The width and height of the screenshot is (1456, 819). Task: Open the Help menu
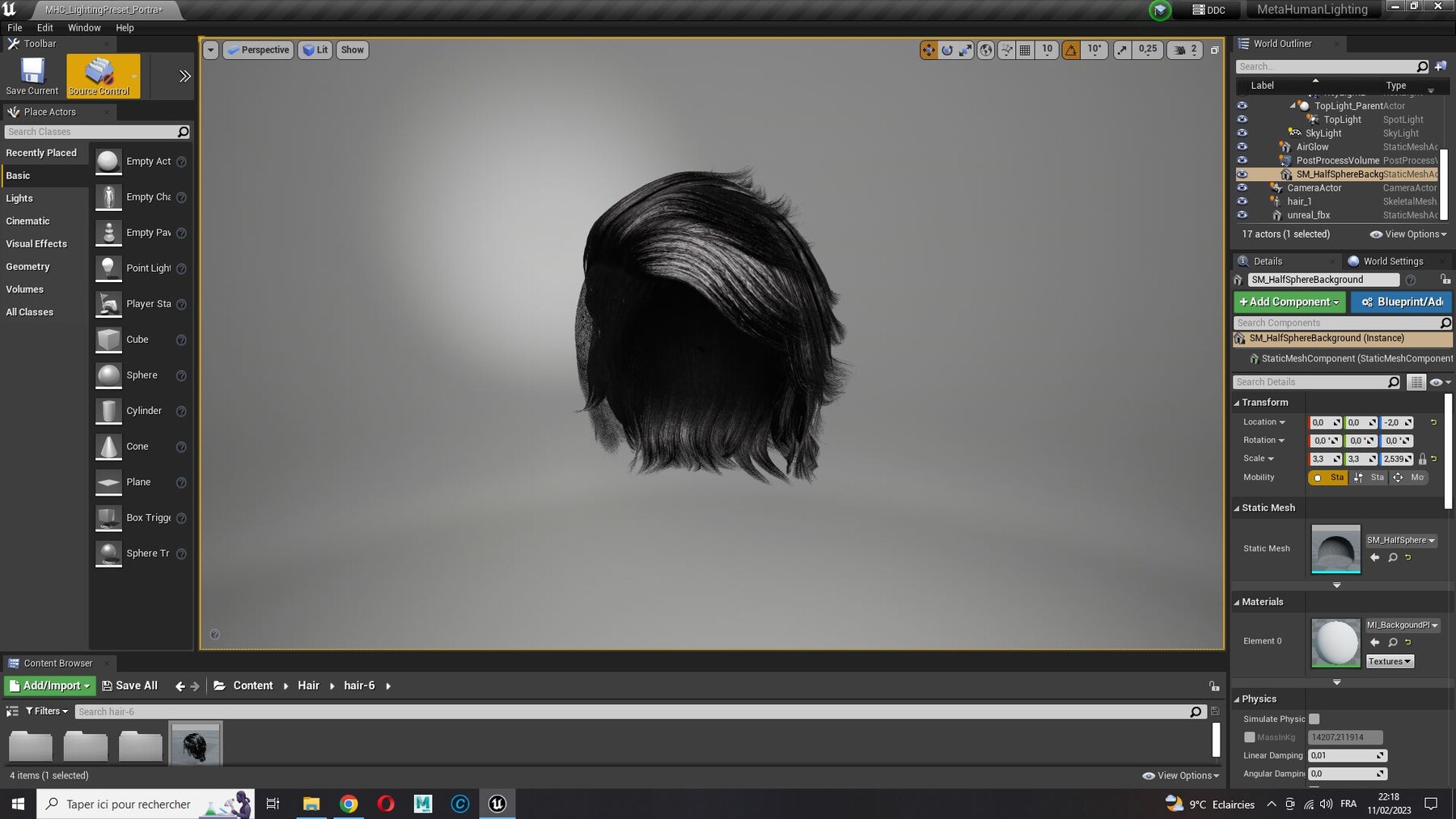125,27
